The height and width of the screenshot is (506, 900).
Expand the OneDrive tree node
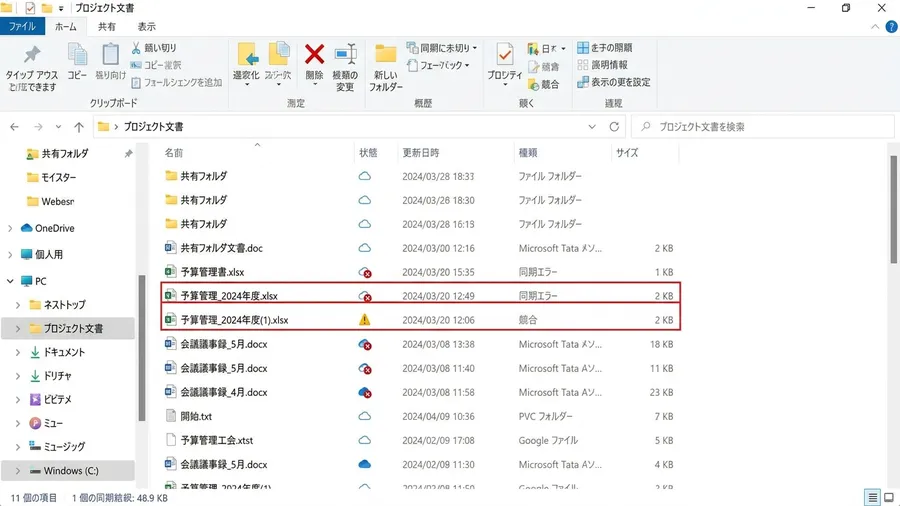pyautogui.click(x=10, y=228)
